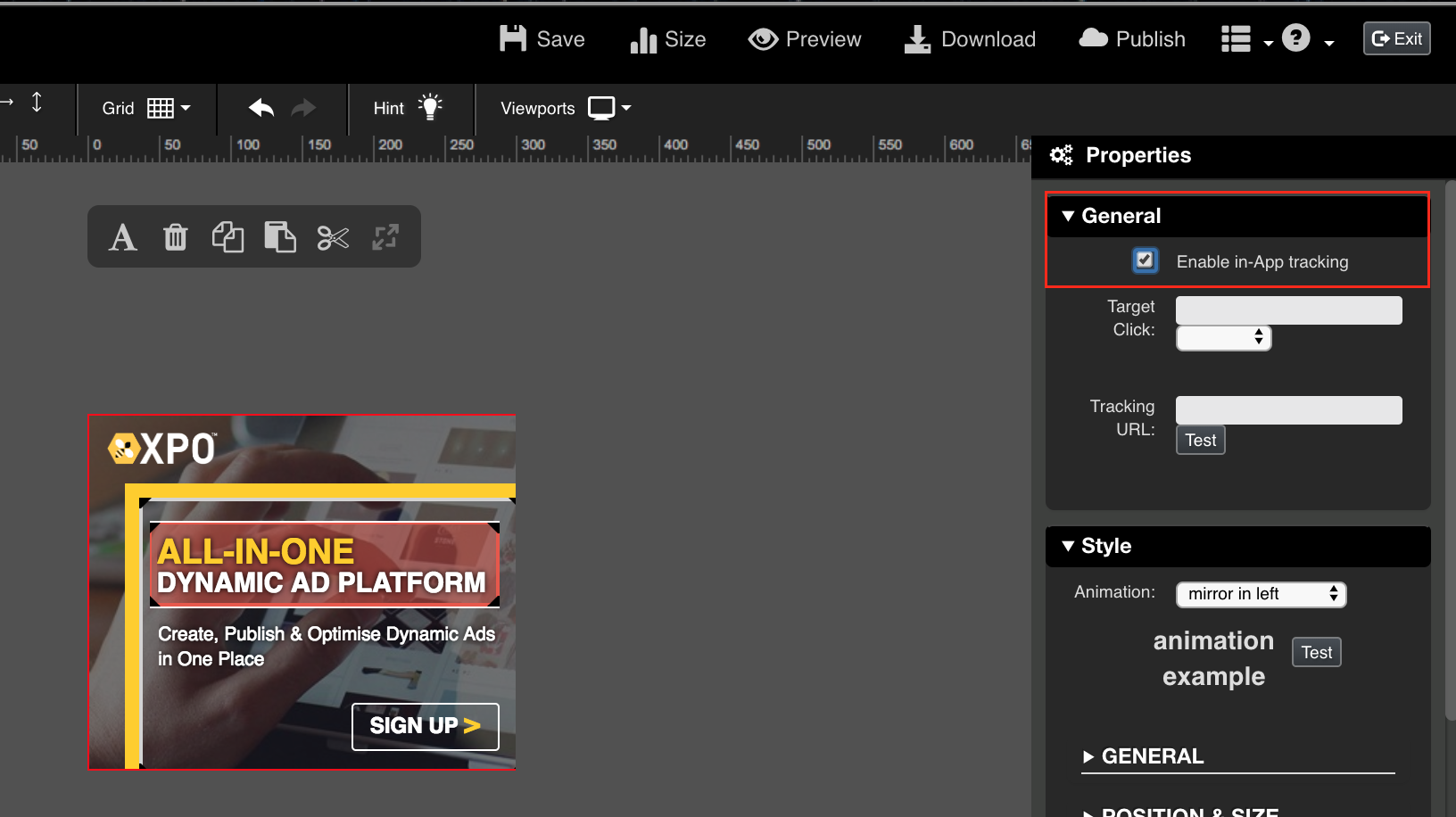Click the Tracking URL input field
This screenshot has height=817, width=1456.
(x=1288, y=410)
